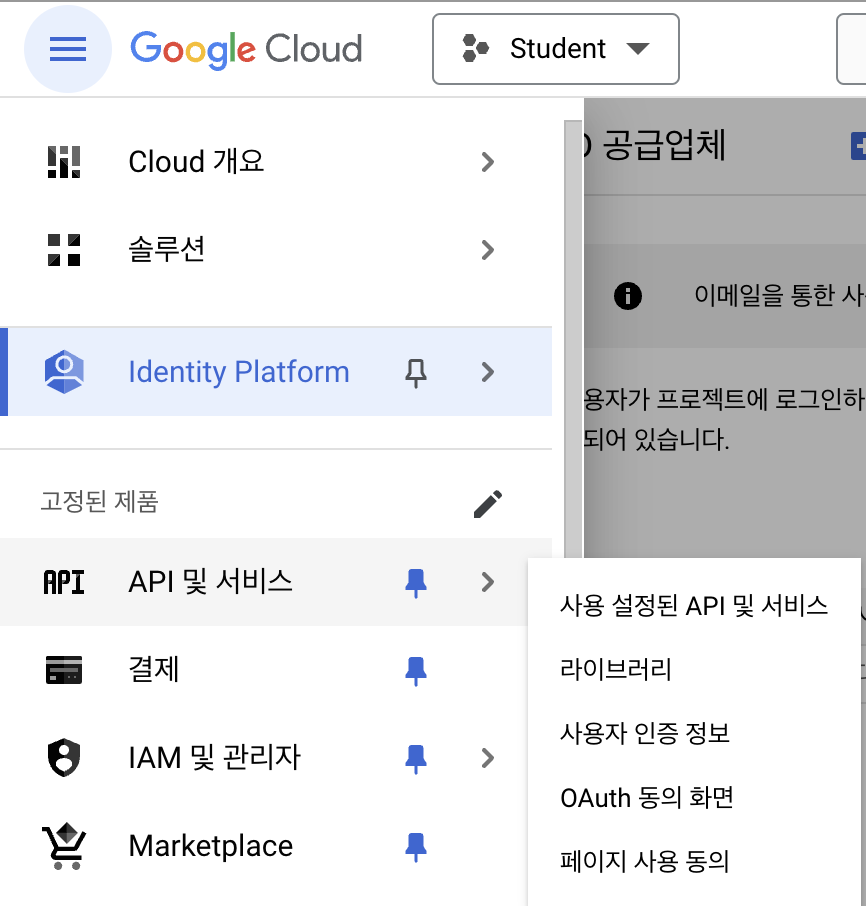Click the Google Cloud logo
The width and height of the screenshot is (866, 906).
tap(246, 49)
